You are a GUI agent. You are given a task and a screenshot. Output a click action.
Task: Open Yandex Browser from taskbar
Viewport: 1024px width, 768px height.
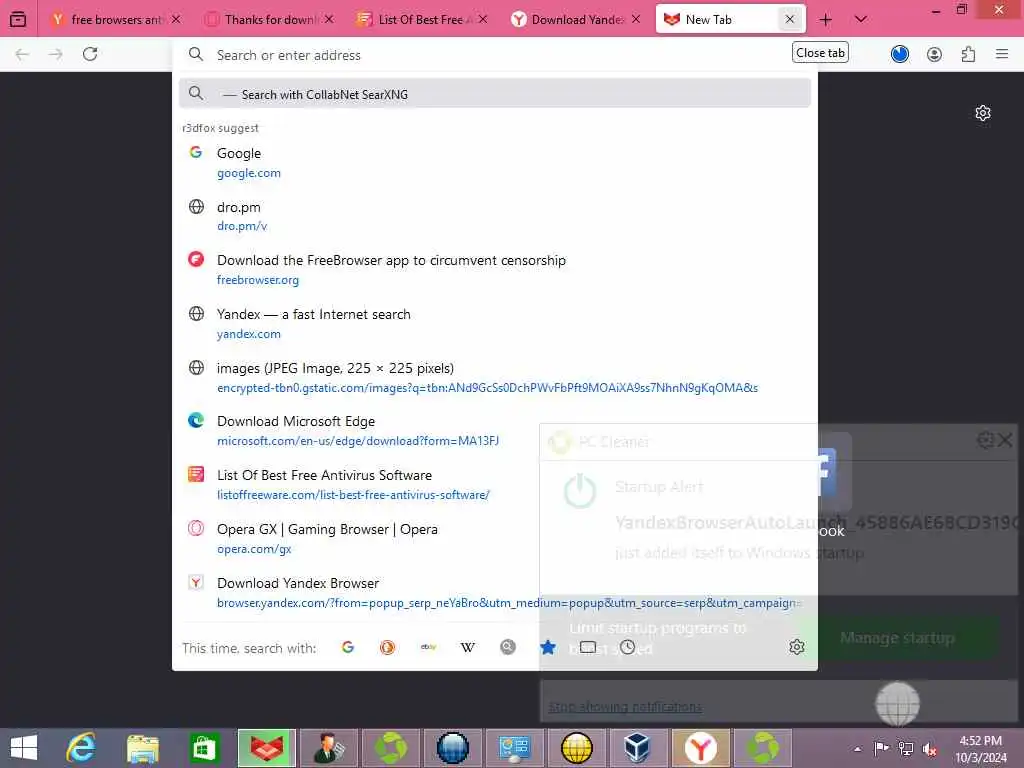pyautogui.click(x=701, y=748)
